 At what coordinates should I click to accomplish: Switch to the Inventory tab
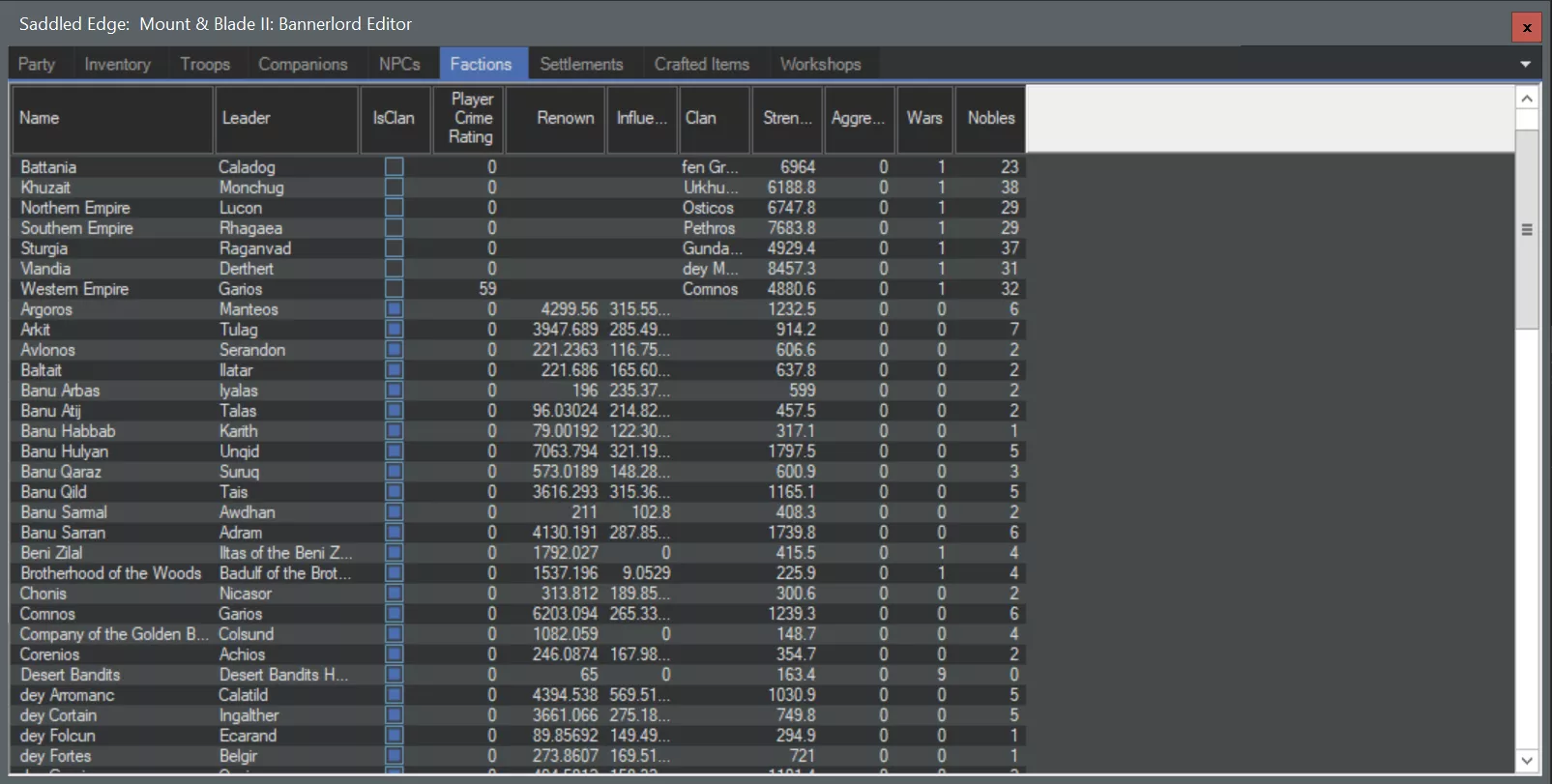click(x=117, y=64)
